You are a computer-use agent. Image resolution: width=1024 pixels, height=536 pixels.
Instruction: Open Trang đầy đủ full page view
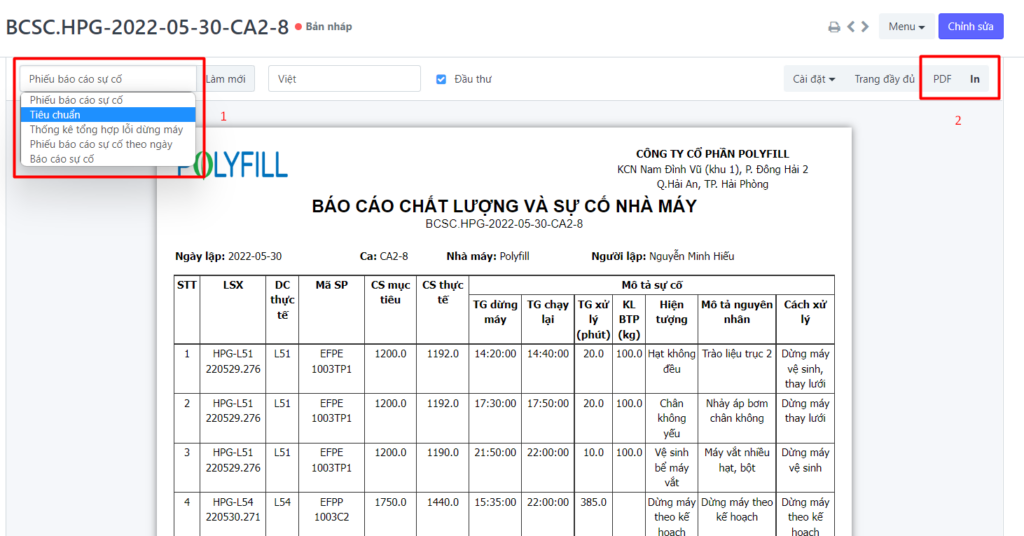pos(884,79)
